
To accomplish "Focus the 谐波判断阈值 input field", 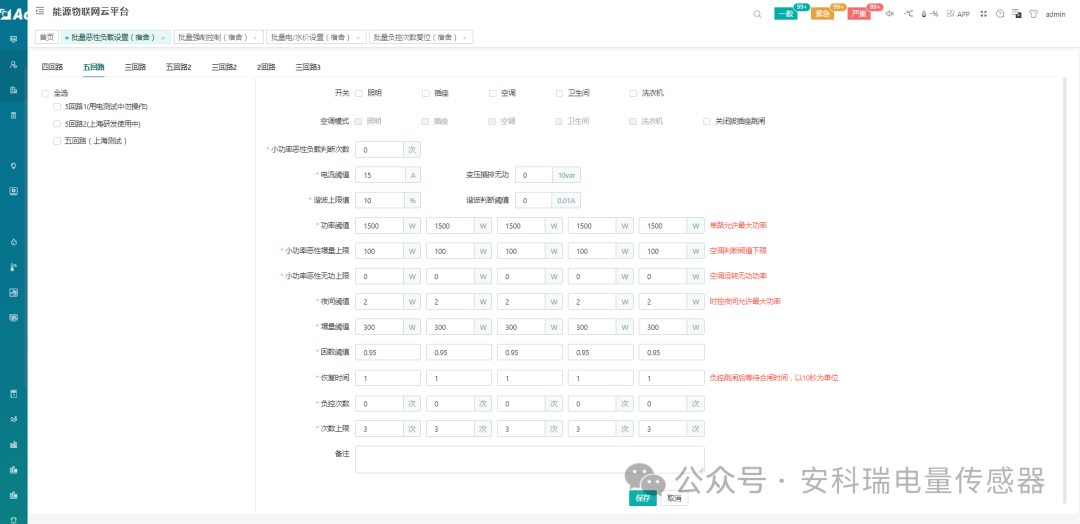I will pos(533,200).
